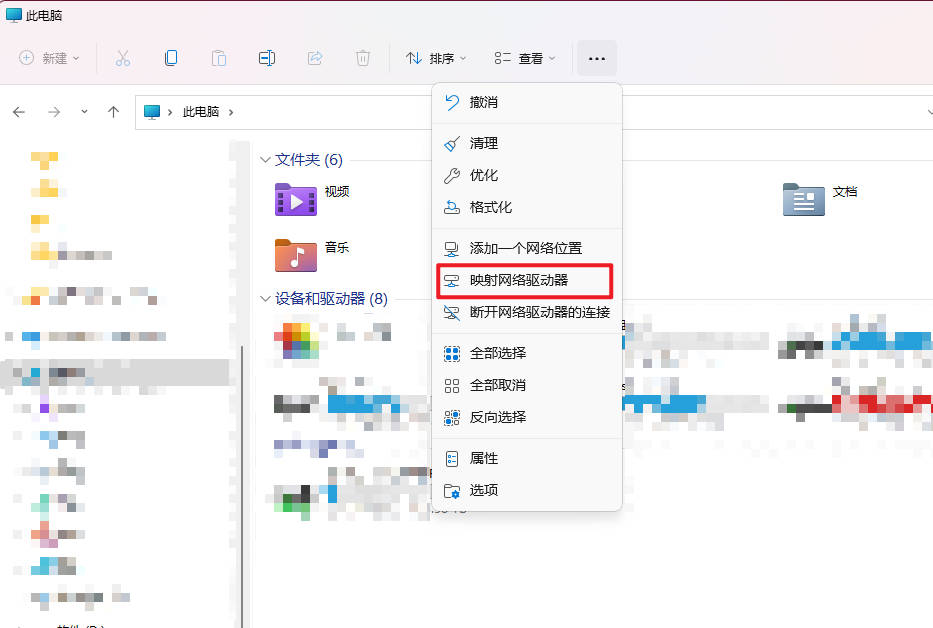933x628 pixels.
Task: Click the Copy icon in toolbar
Action: click(x=171, y=58)
